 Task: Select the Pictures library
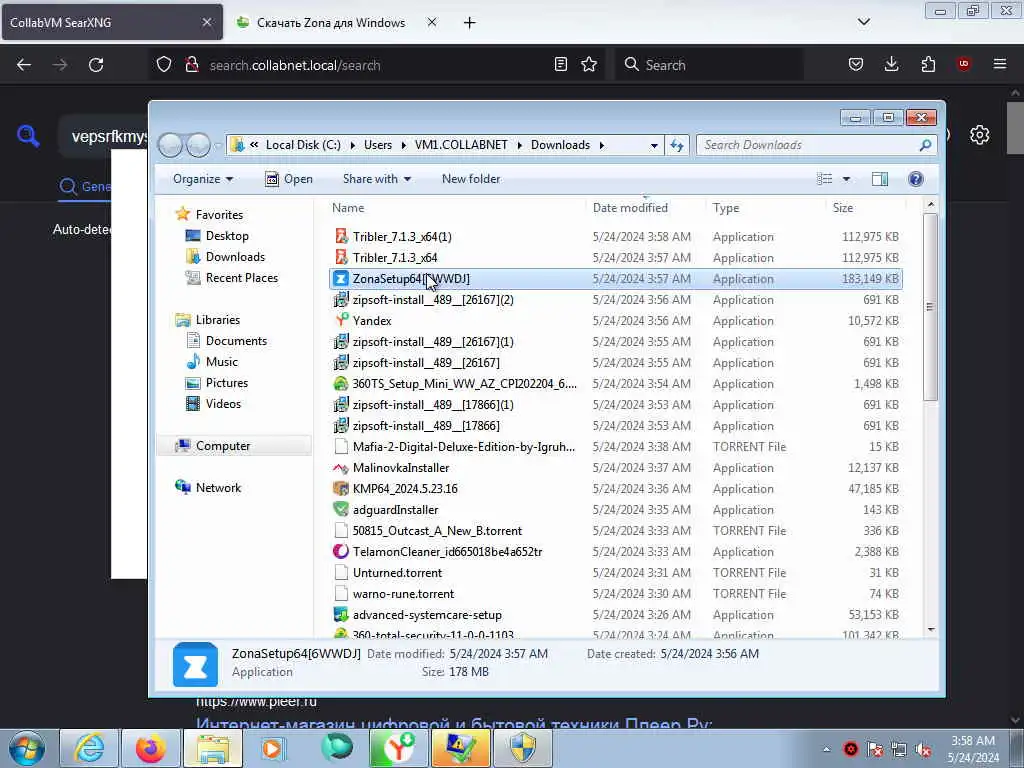(x=227, y=383)
